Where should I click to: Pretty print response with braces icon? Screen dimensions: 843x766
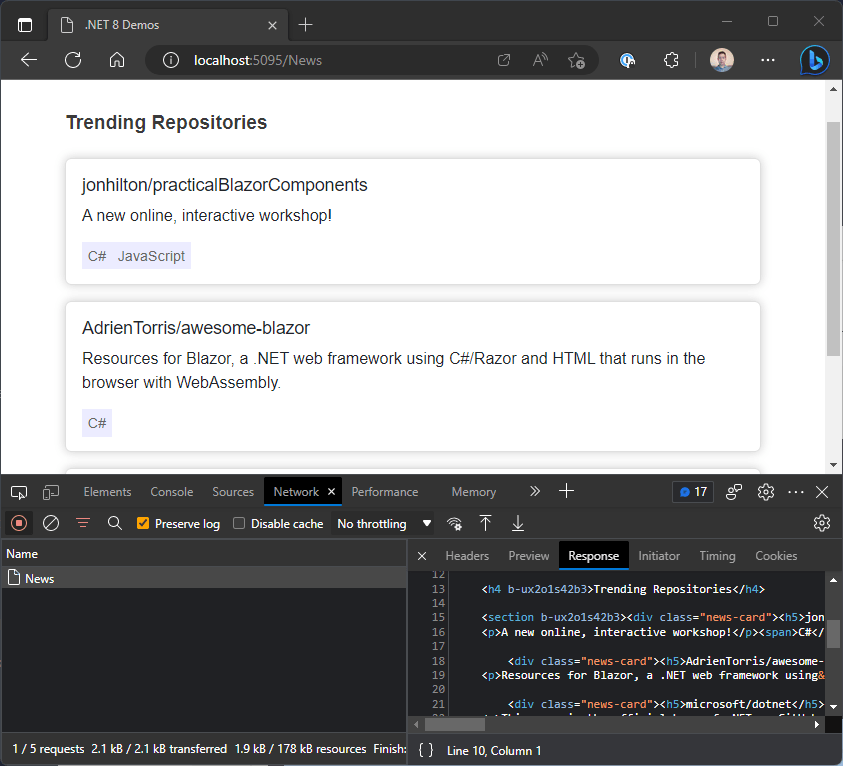pos(426,750)
